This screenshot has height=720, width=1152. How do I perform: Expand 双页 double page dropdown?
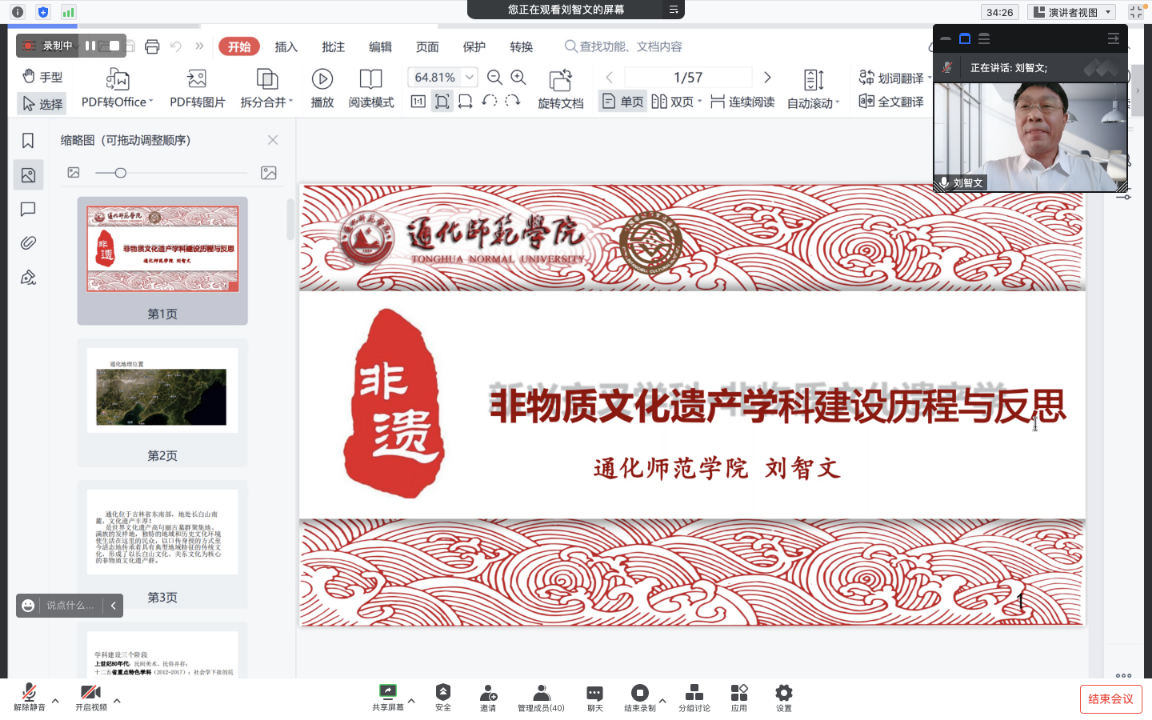[x=699, y=101]
